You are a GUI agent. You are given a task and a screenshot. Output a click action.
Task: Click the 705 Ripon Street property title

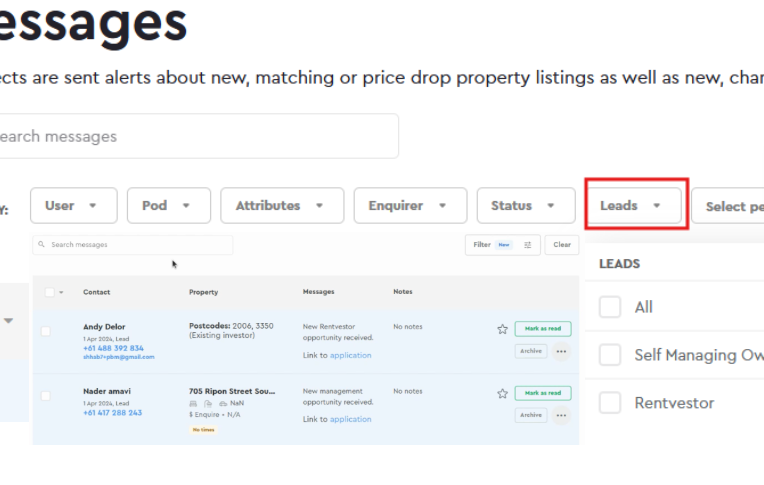[232, 391]
